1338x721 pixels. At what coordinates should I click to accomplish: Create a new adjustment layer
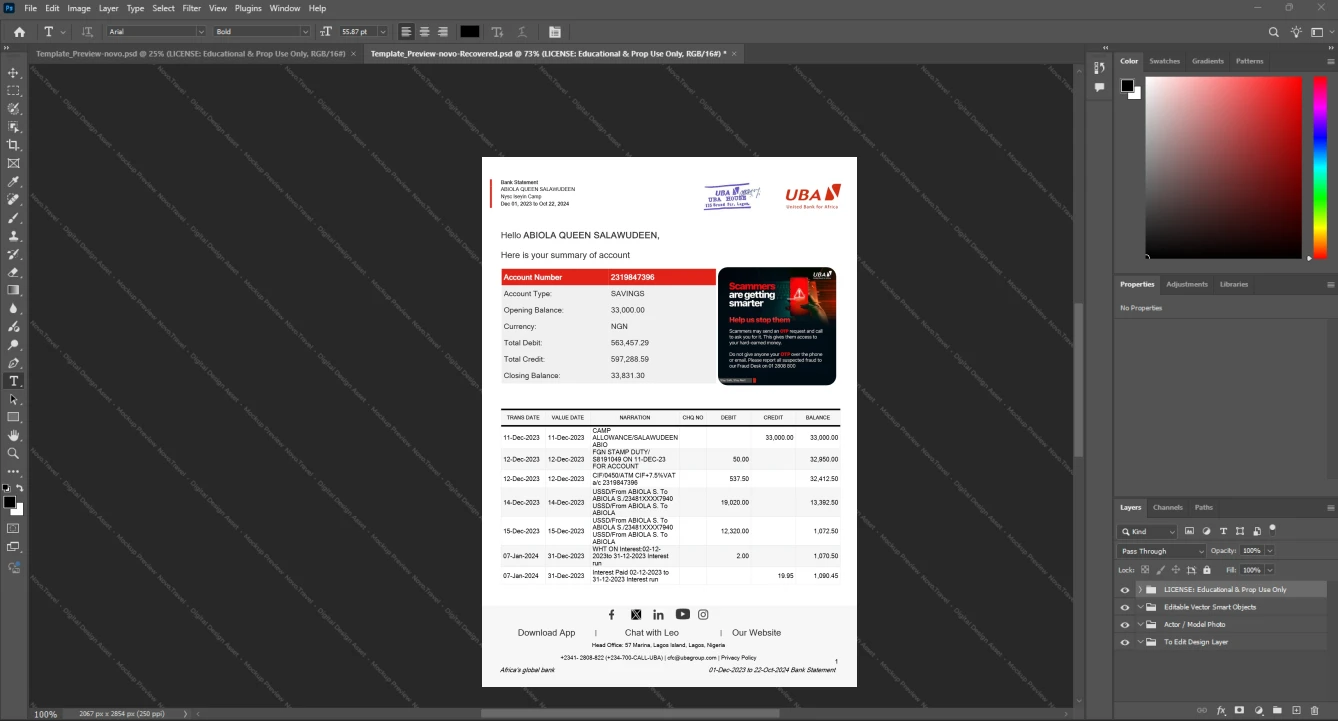[1258, 710]
